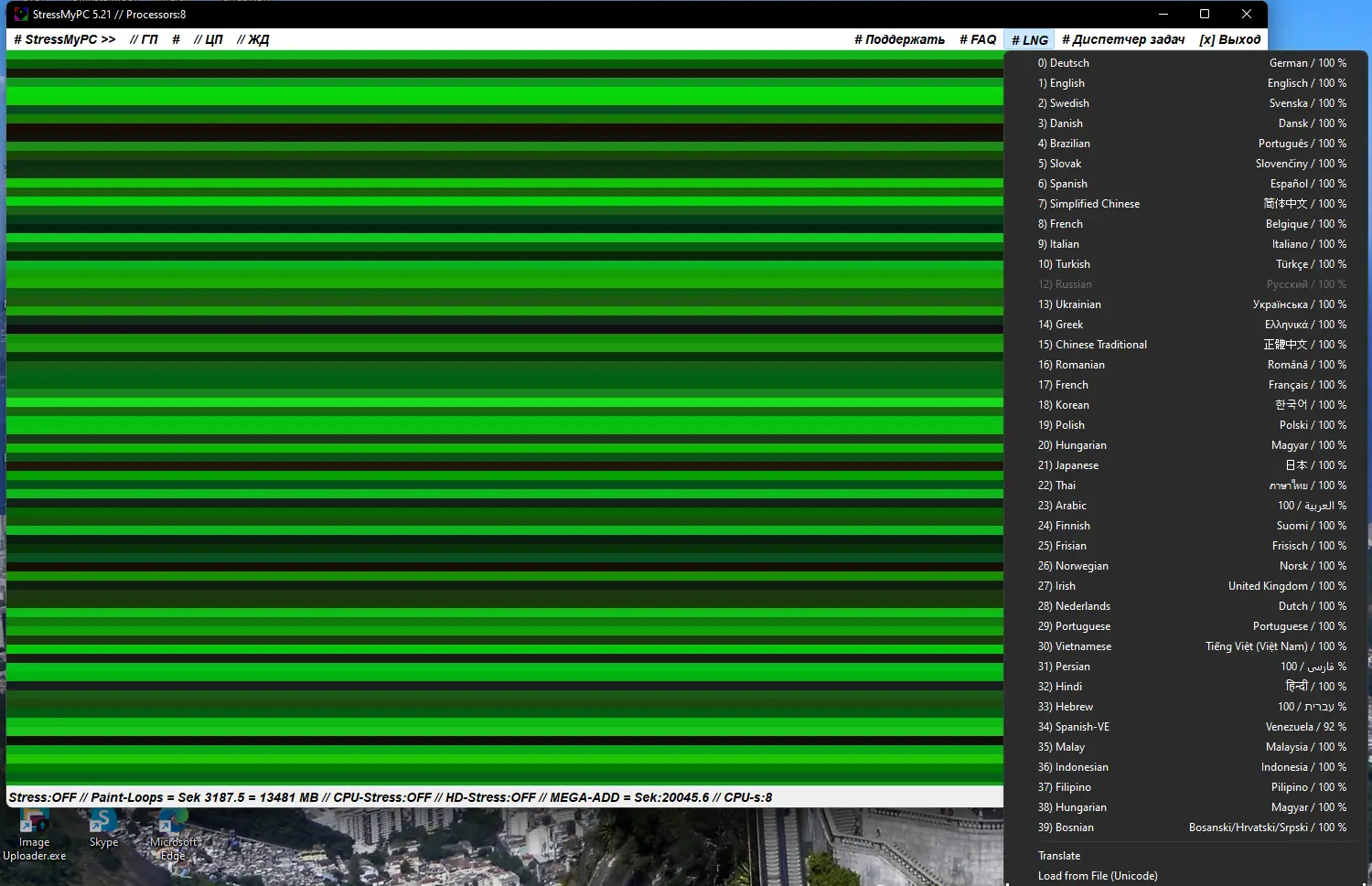
Task: Open # Диспетчер задач task manager
Action: (1122, 39)
